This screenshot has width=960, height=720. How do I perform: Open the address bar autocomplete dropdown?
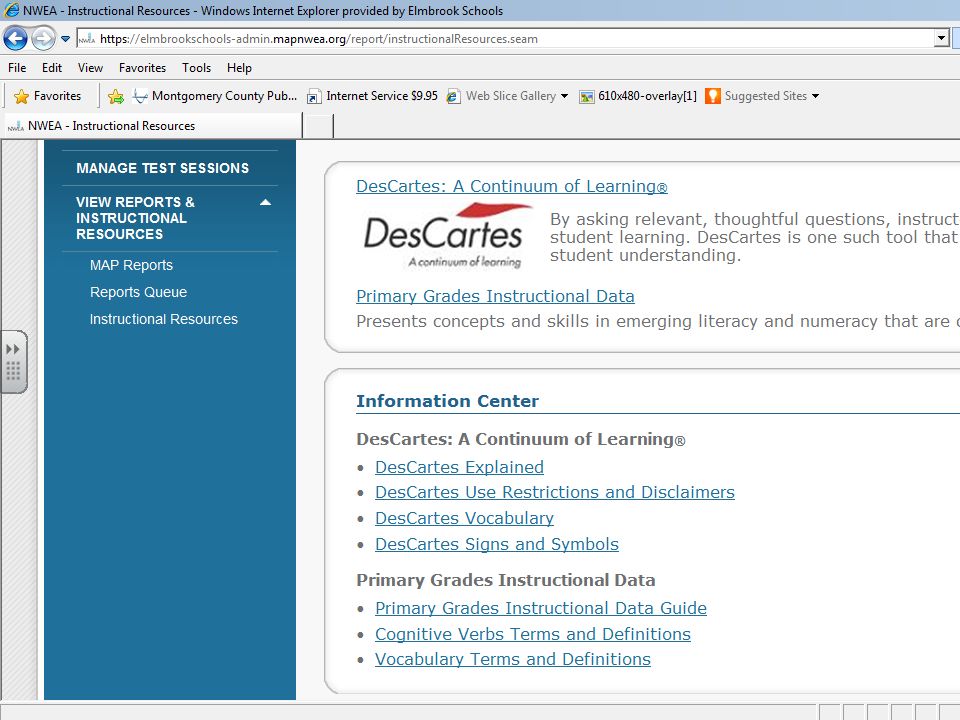(942, 39)
